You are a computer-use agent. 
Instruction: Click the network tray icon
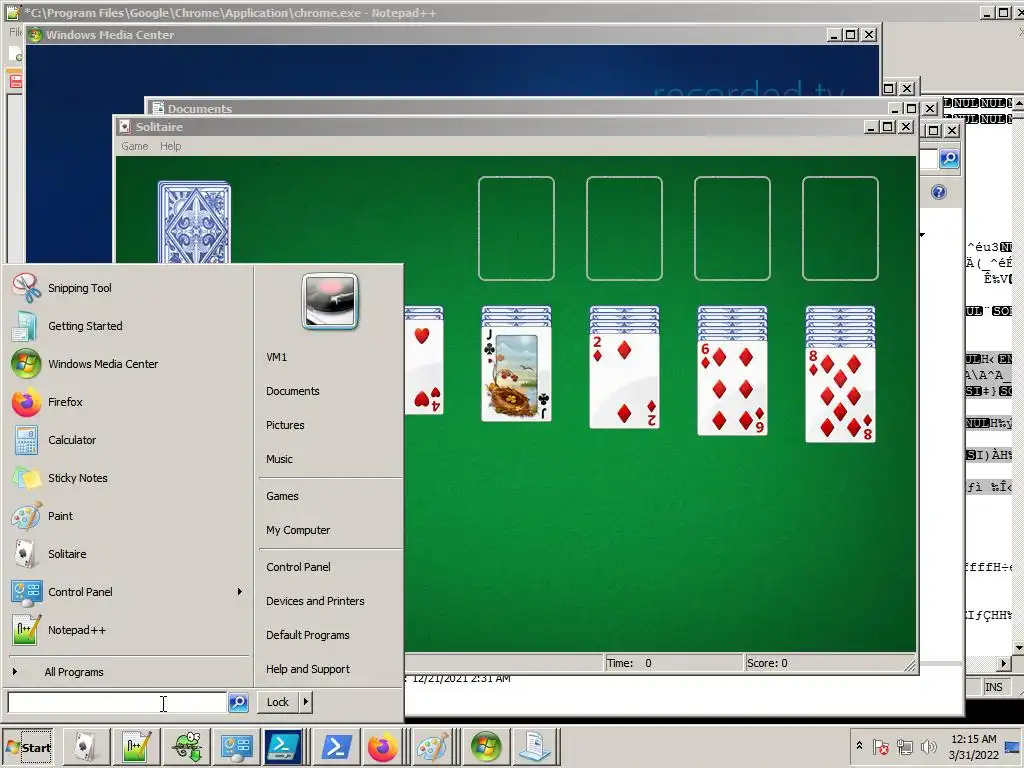pos(904,746)
